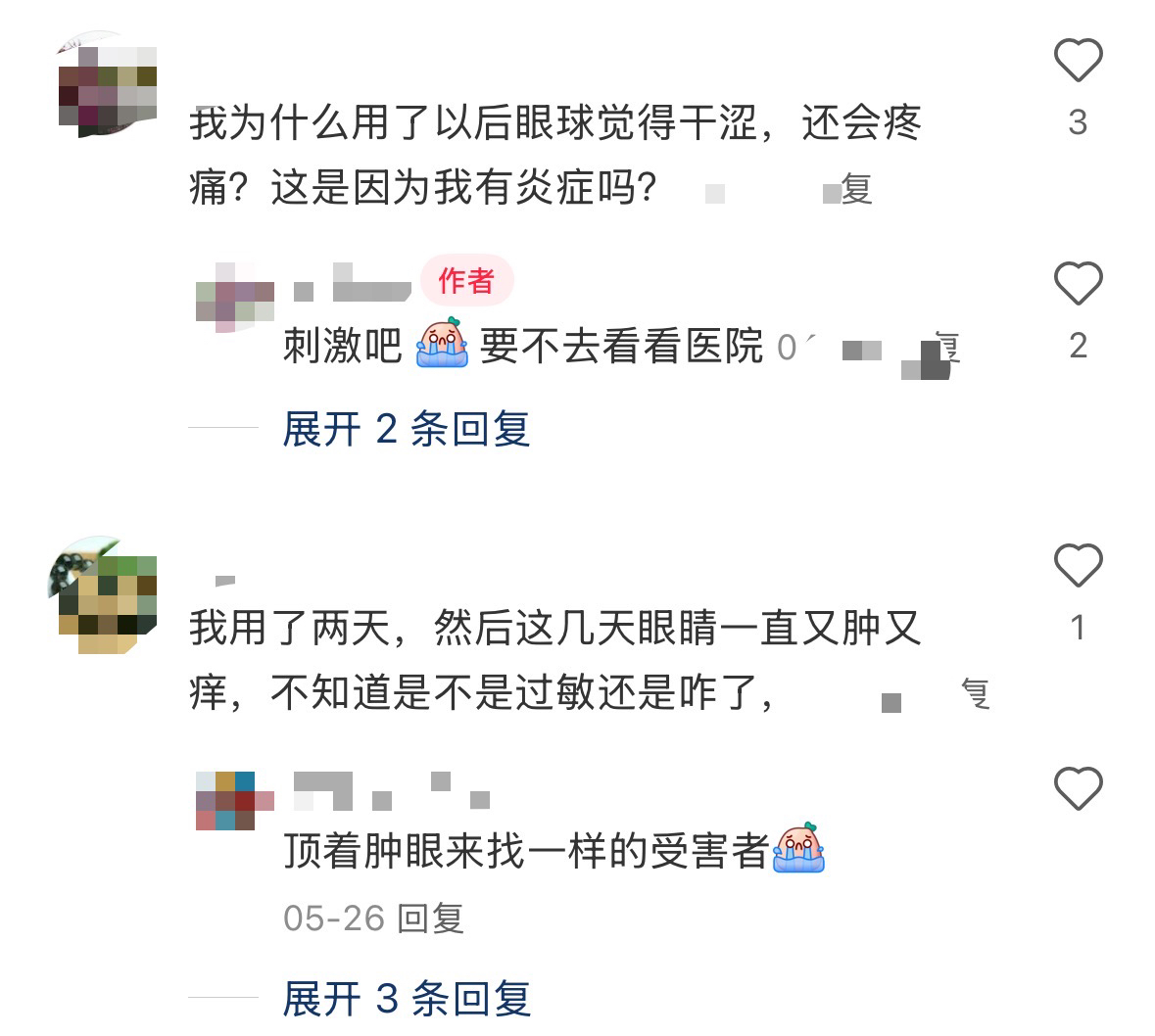Click the crying emoji after 受害者
The height and width of the screenshot is (1036, 1155).
pos(798,848)
